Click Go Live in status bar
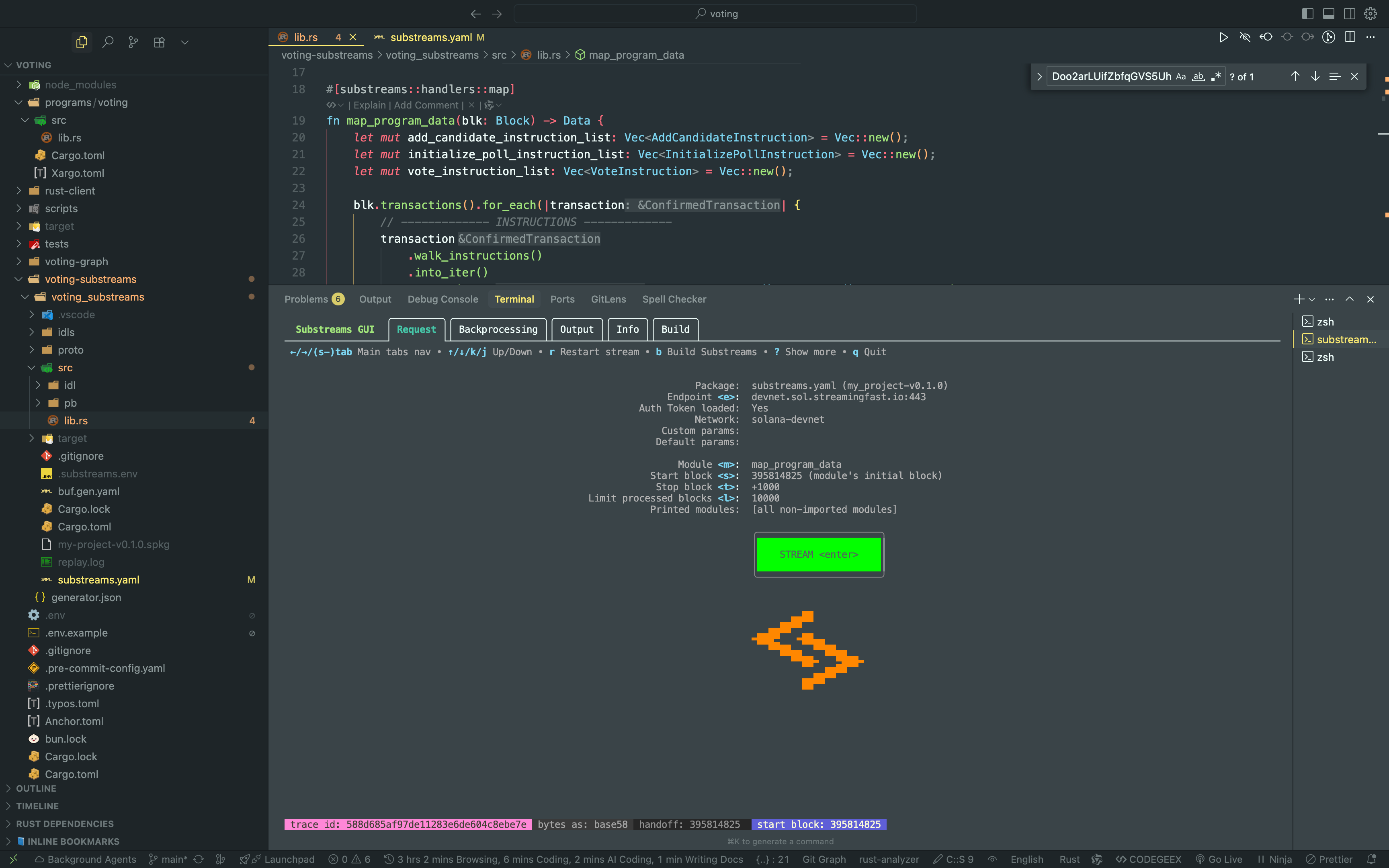 (x=1219, y=860)
